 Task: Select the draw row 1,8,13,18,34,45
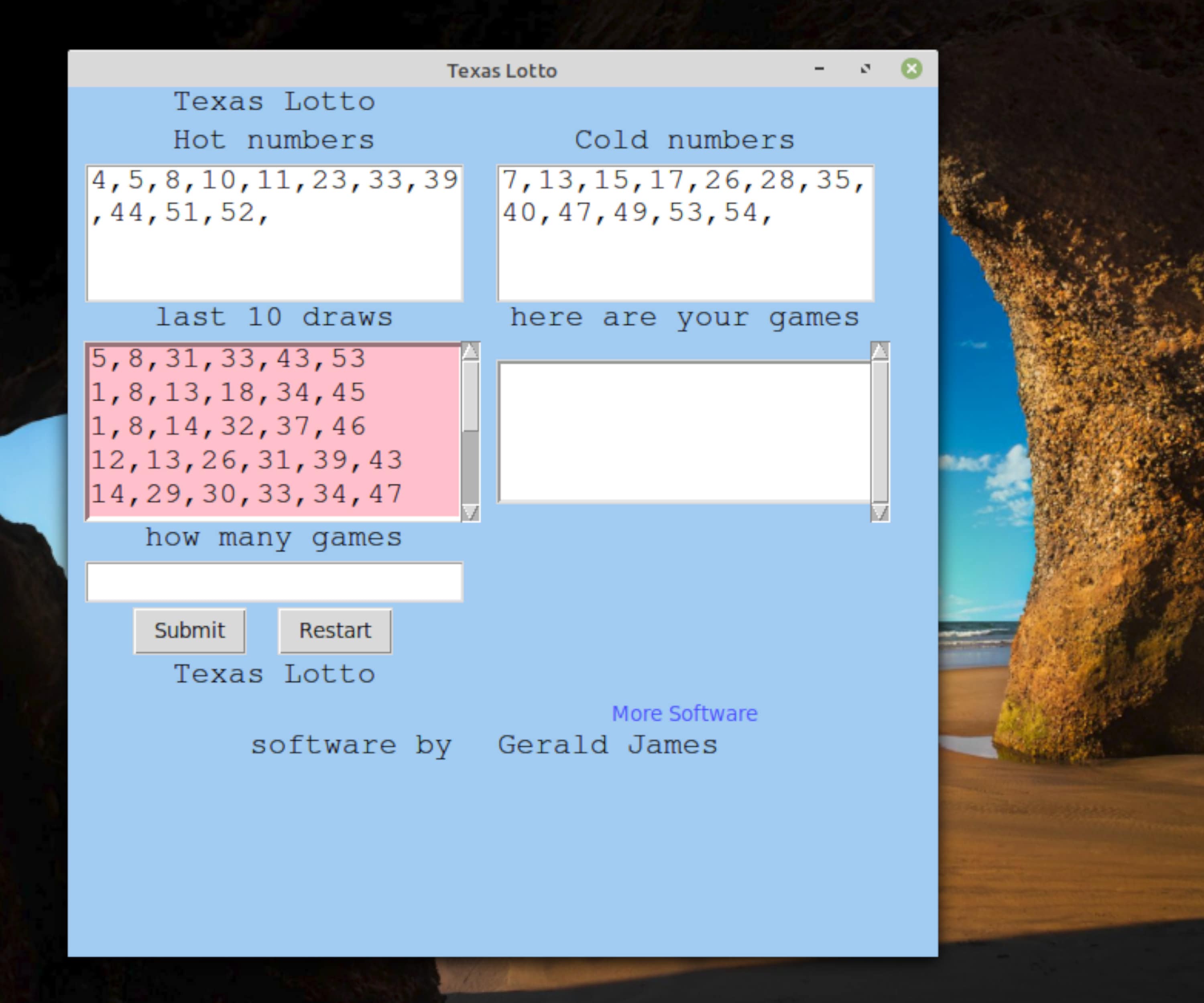(228, 393)
